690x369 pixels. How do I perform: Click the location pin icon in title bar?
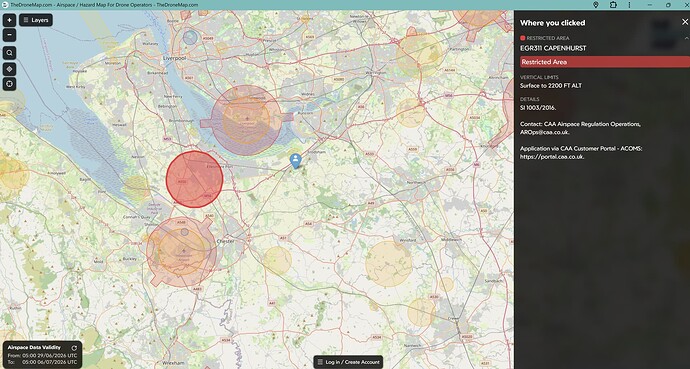[x=595, y=5]
